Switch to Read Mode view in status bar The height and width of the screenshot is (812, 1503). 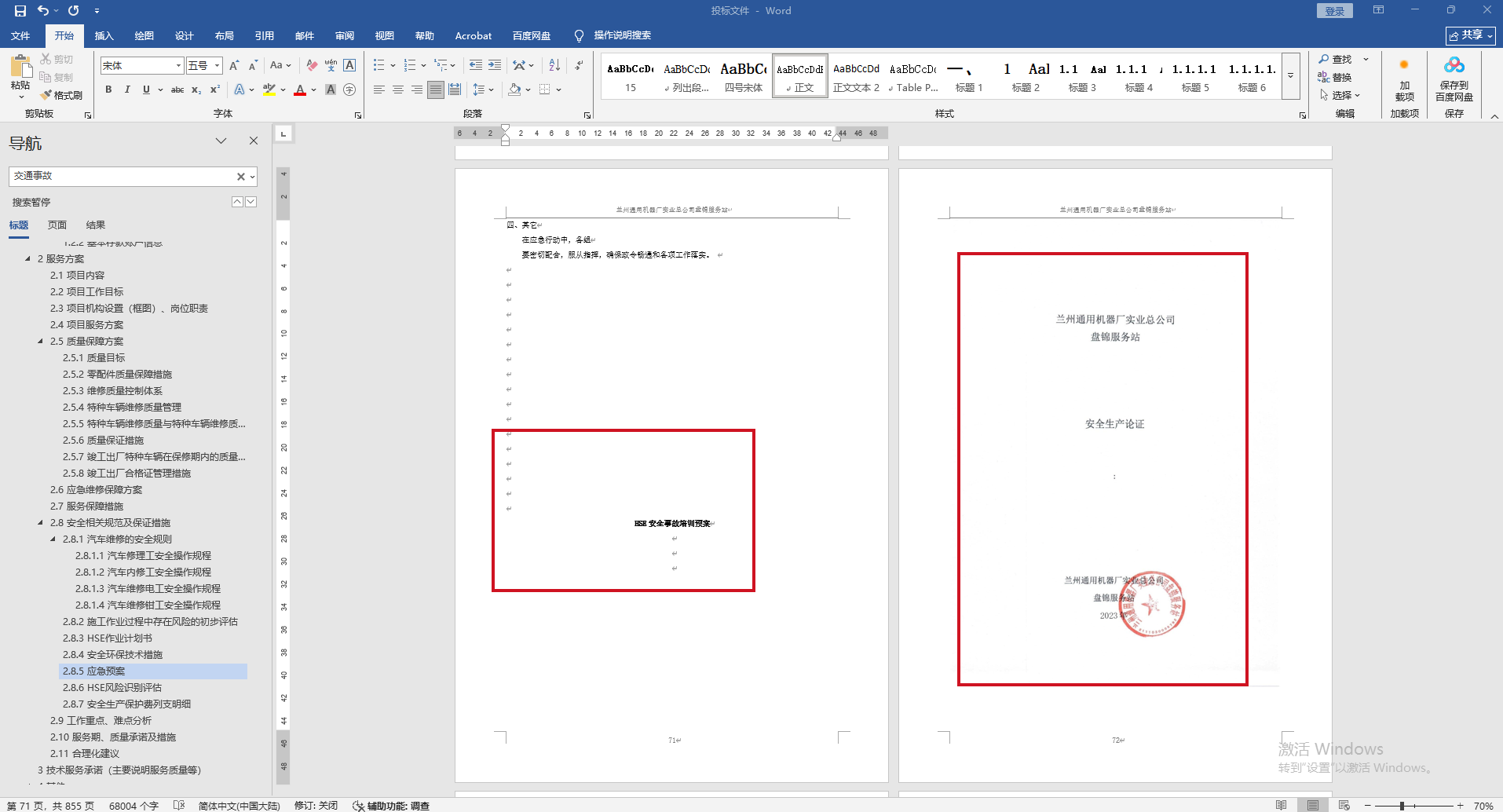1282,805
